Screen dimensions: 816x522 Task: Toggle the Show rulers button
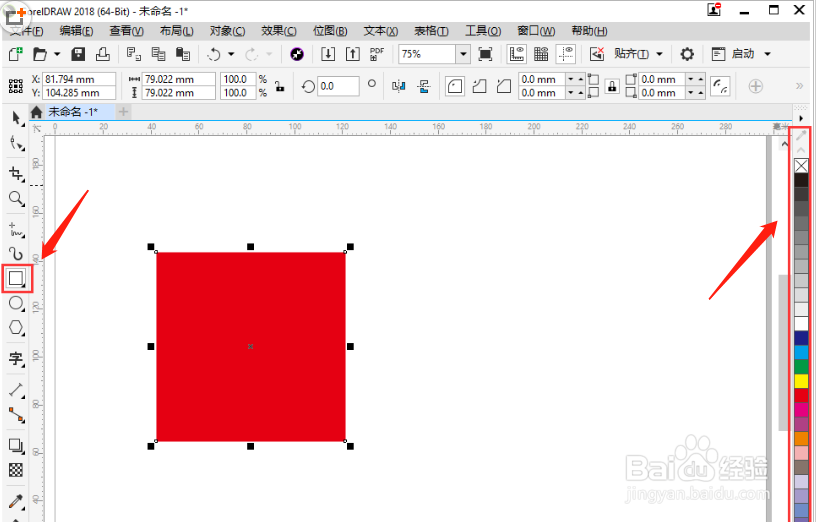pyautogui.click(x=516, y=54)
